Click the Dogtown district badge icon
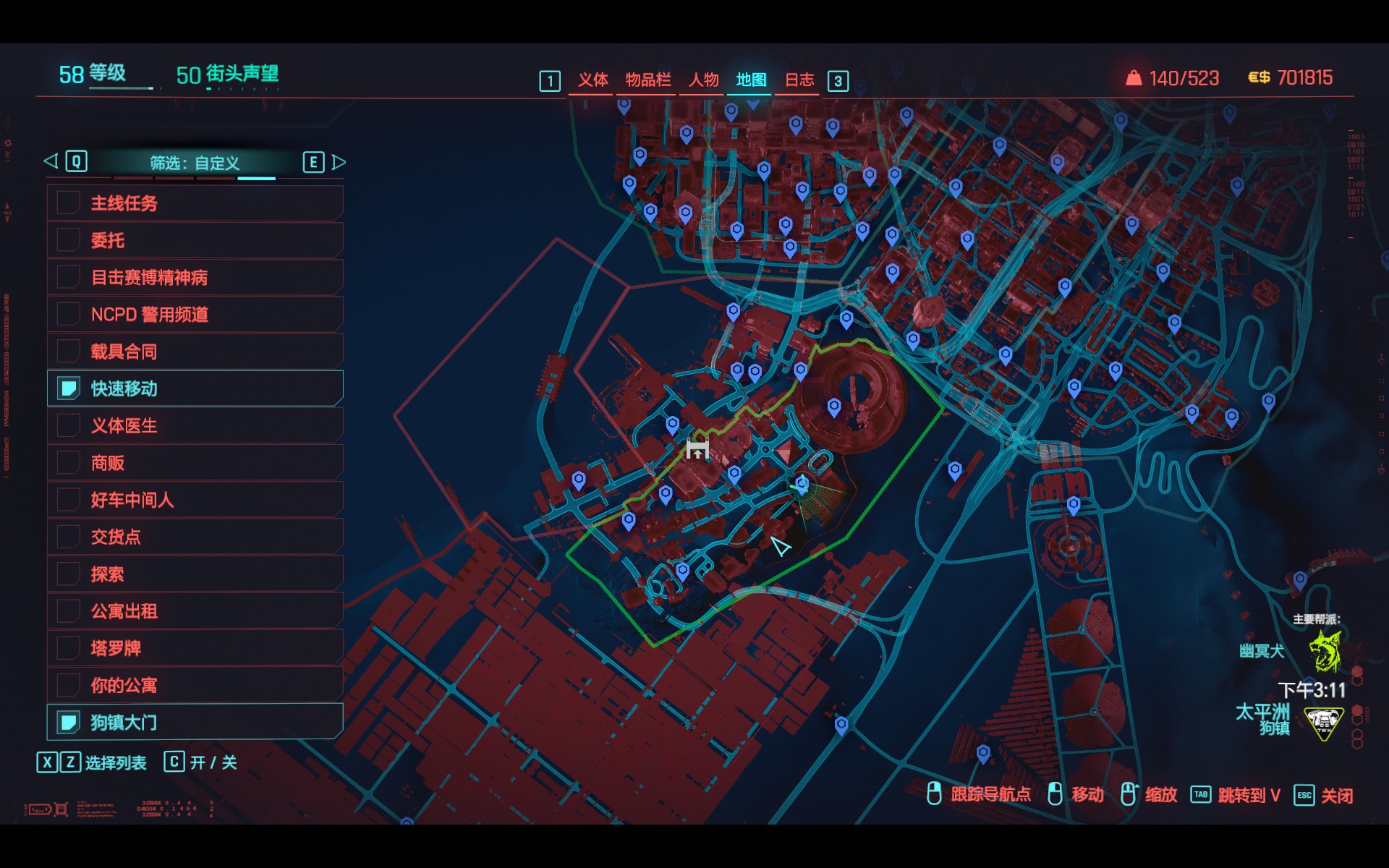Image resolution: width=1389 pixels, height=868 pixels. pyautogui.click(x=1324, y=723)
